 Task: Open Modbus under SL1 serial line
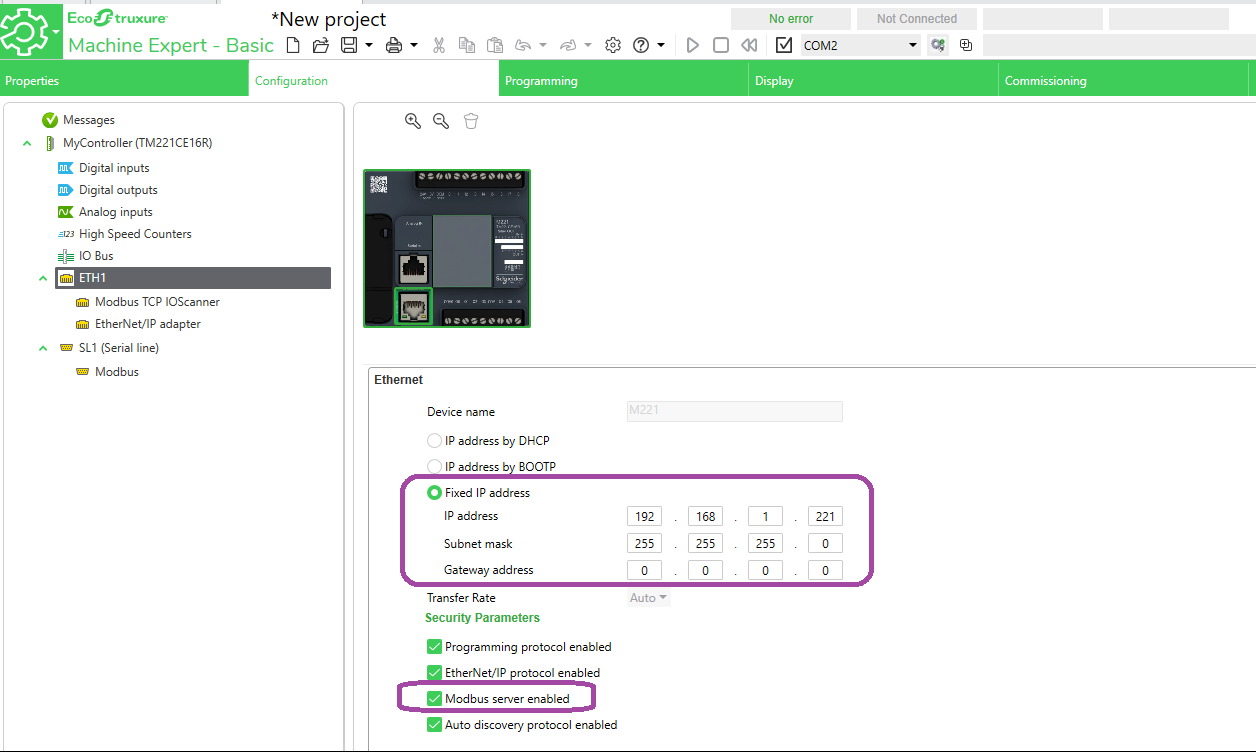click(x=117, y=372)
